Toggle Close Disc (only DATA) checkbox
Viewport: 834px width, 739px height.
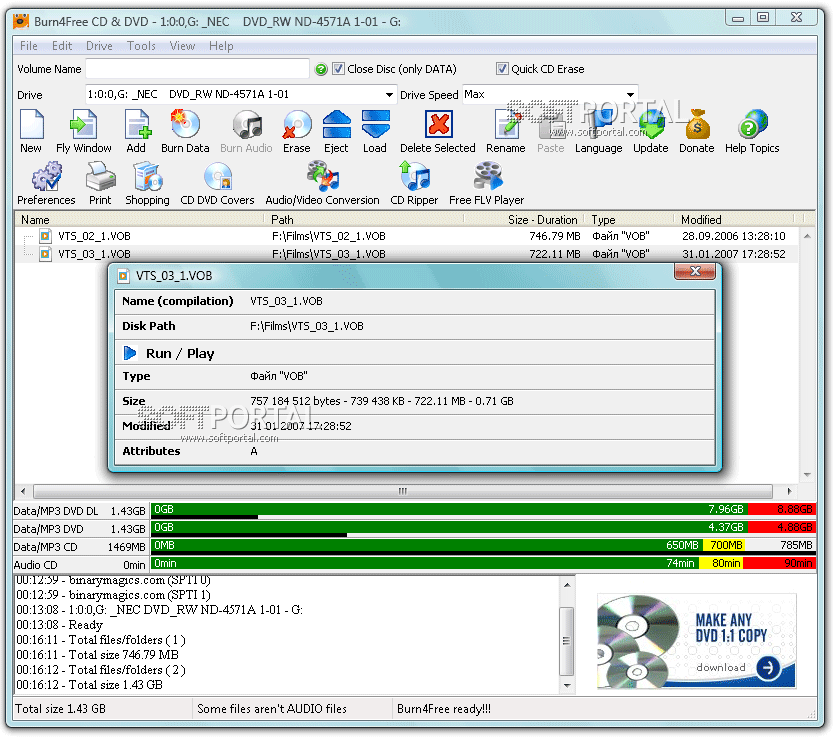(x=337, y=69)
